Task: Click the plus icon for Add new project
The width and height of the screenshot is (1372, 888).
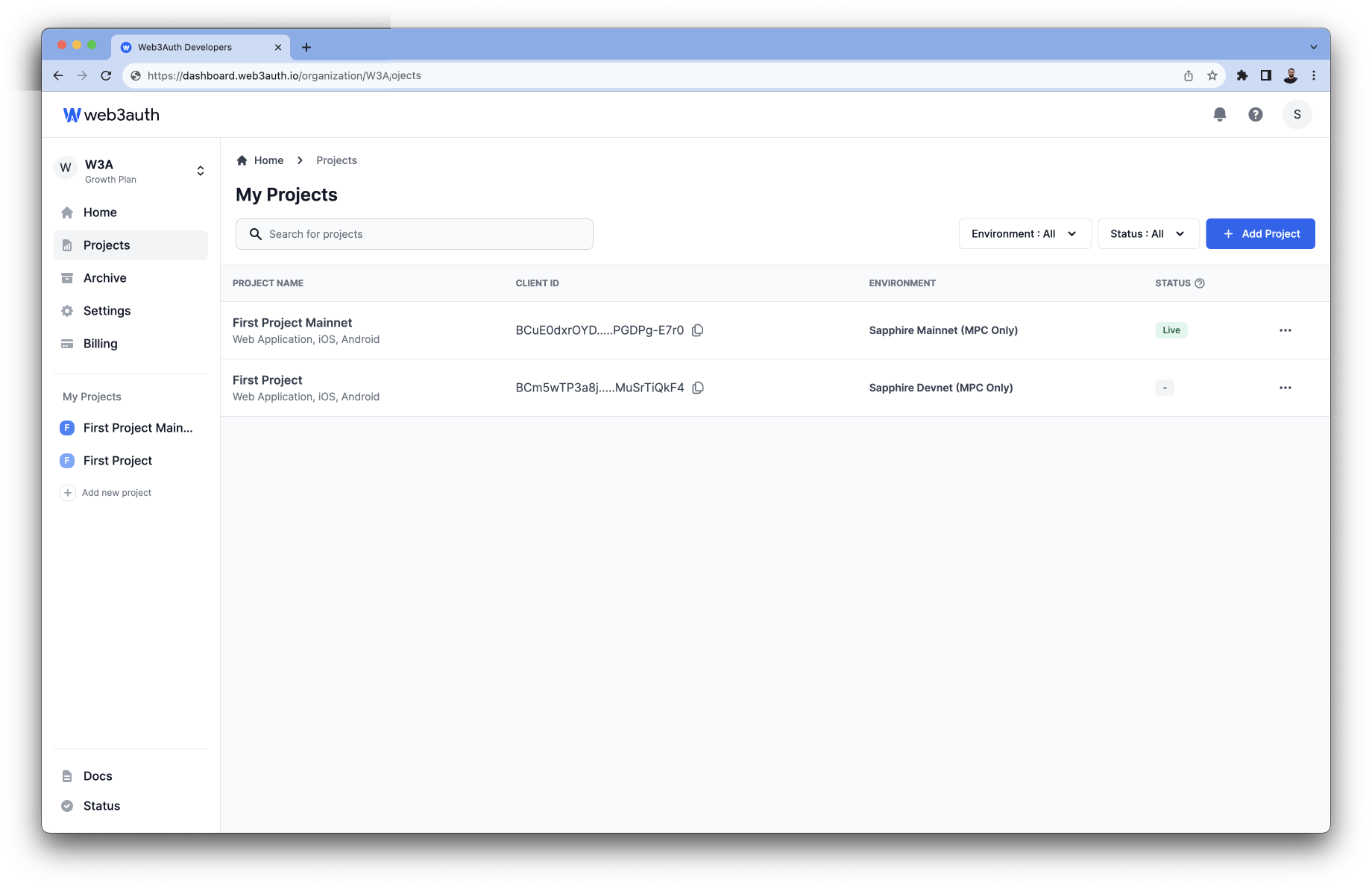Action: 68,493
